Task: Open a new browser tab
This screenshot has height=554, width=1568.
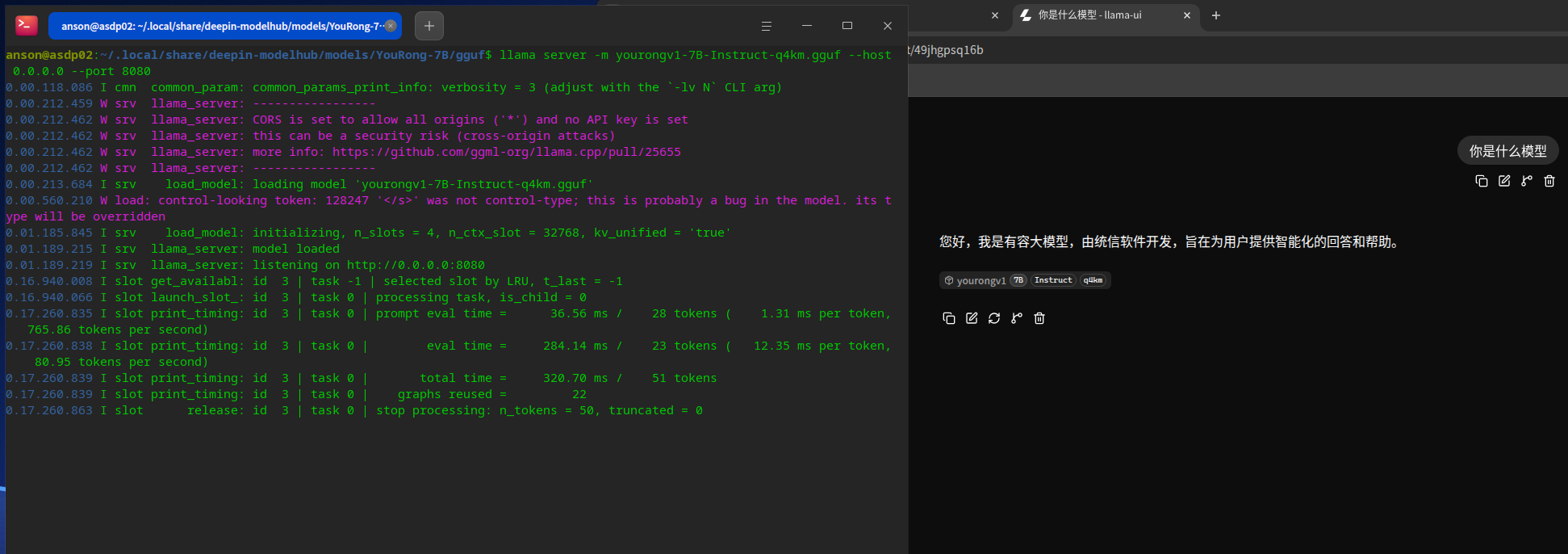Action: pos(1216,15)
